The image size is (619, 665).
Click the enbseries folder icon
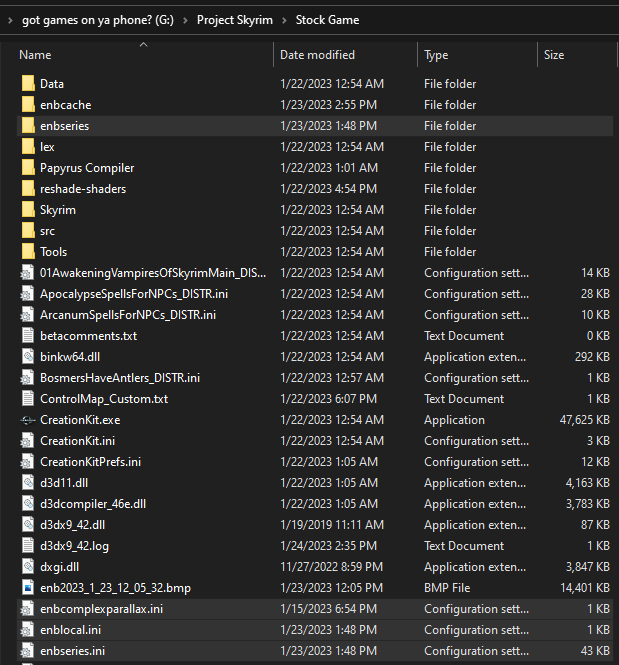pos(28,126)
